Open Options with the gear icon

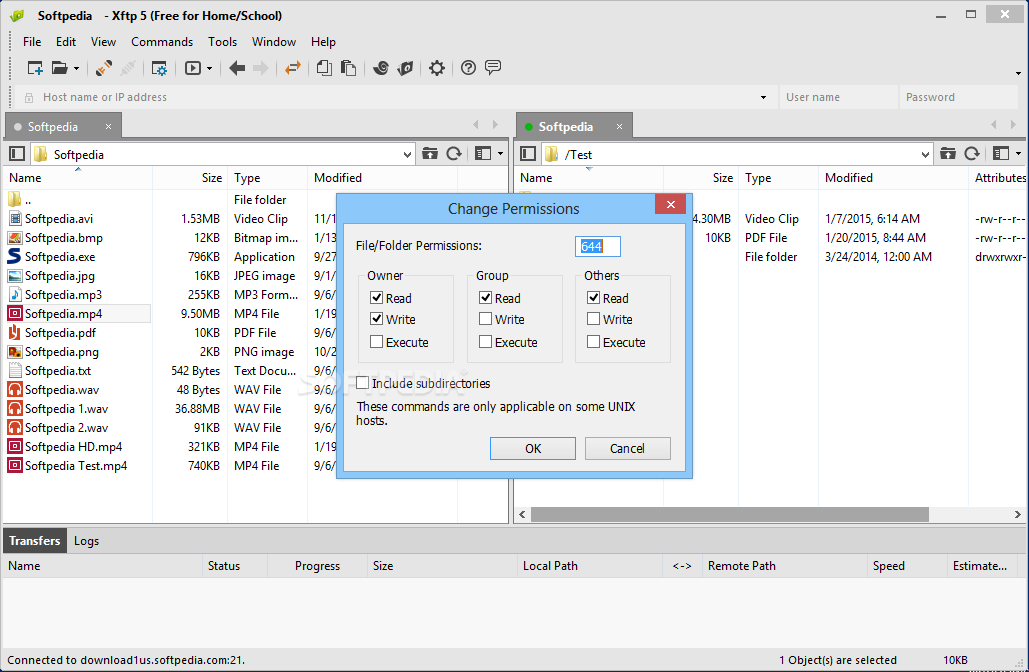point(436,68)
